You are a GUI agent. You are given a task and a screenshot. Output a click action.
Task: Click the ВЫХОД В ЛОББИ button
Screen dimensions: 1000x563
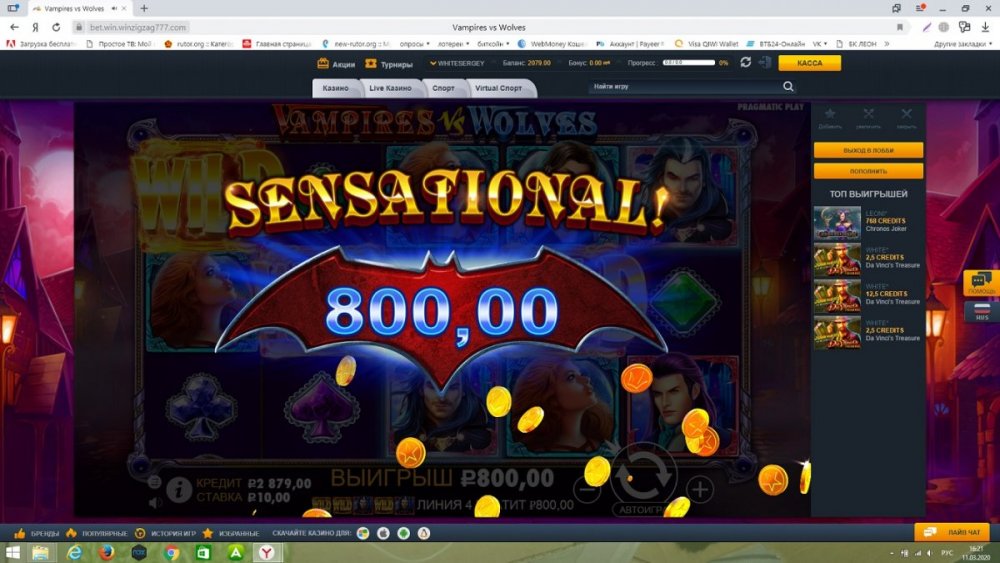[x=867, y=150]
